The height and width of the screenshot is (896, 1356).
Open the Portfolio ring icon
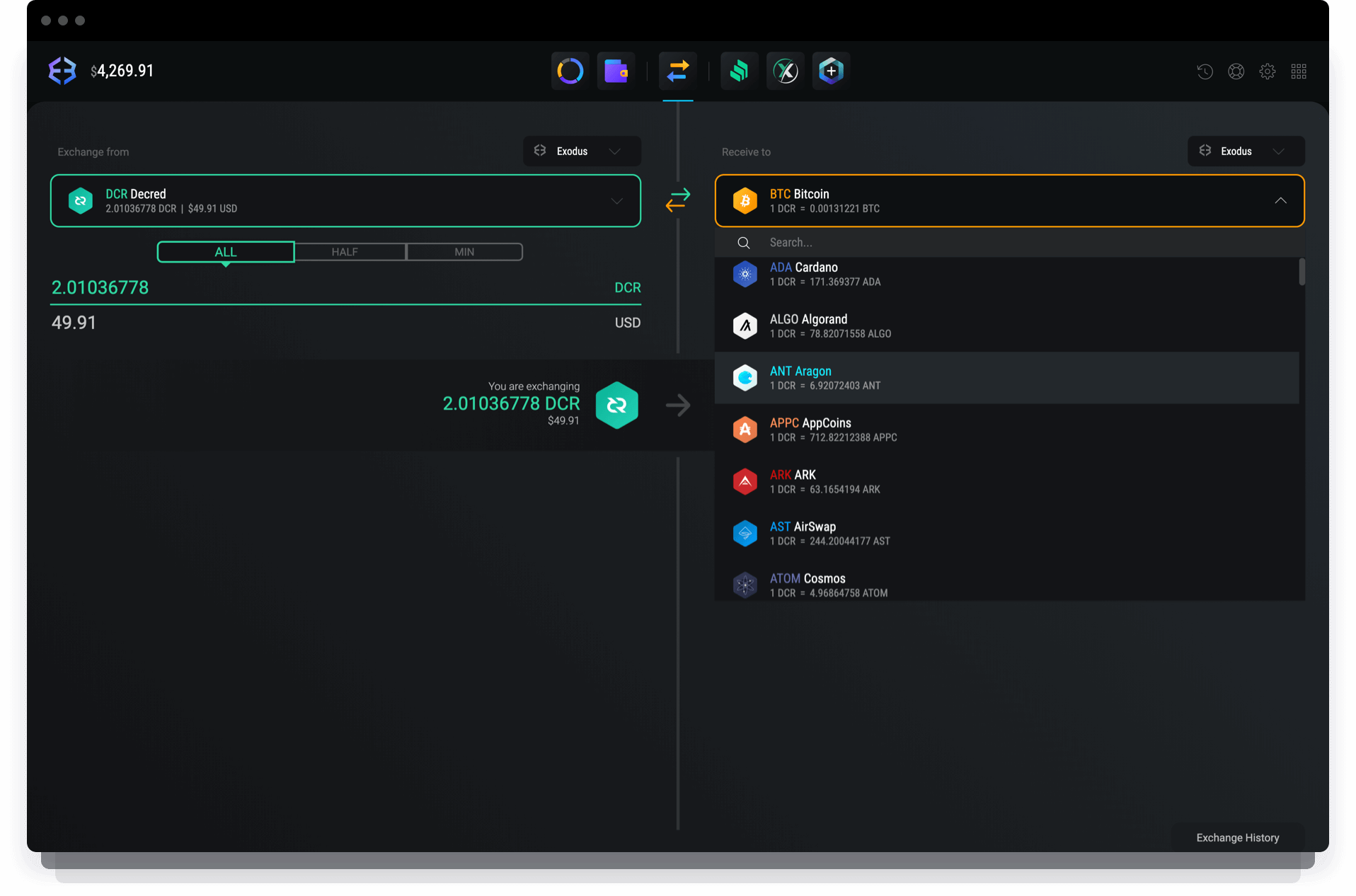coord(570,71)
